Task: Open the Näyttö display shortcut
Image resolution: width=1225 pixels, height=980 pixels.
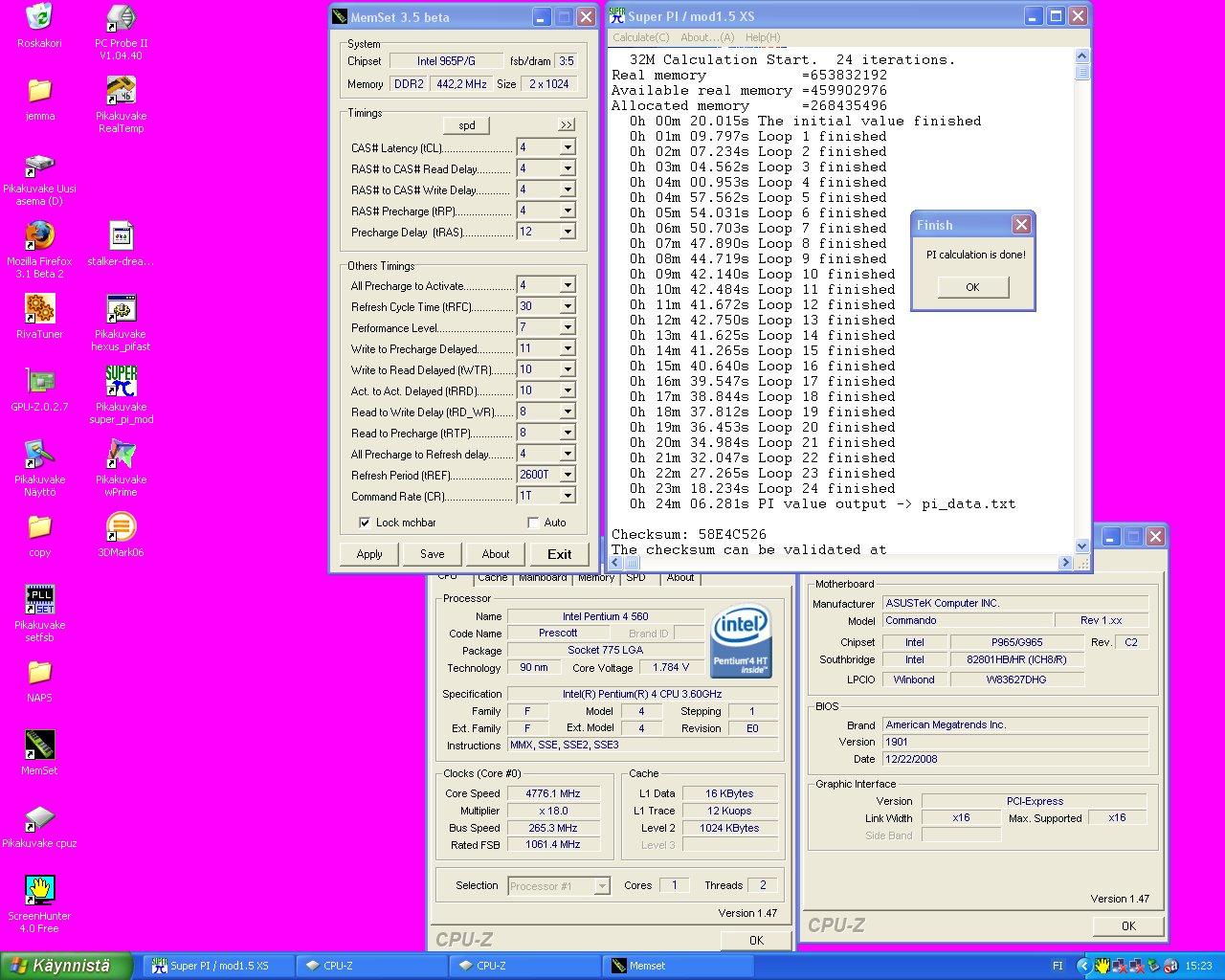Action: click(x=39, y=454)
